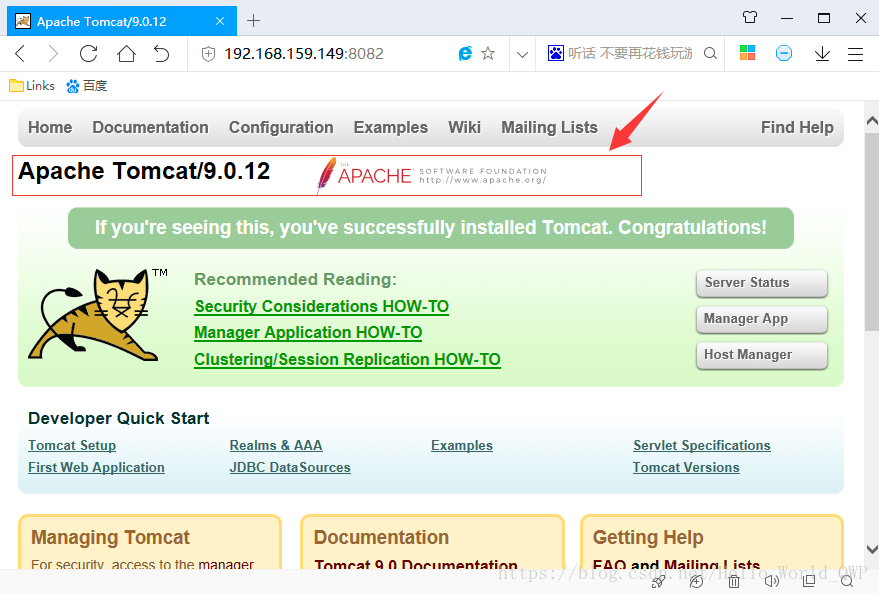The width and height of the screenshot is (879, 593).
Task: Click the Managing Tomcat heading
Action: coord(110,538)
